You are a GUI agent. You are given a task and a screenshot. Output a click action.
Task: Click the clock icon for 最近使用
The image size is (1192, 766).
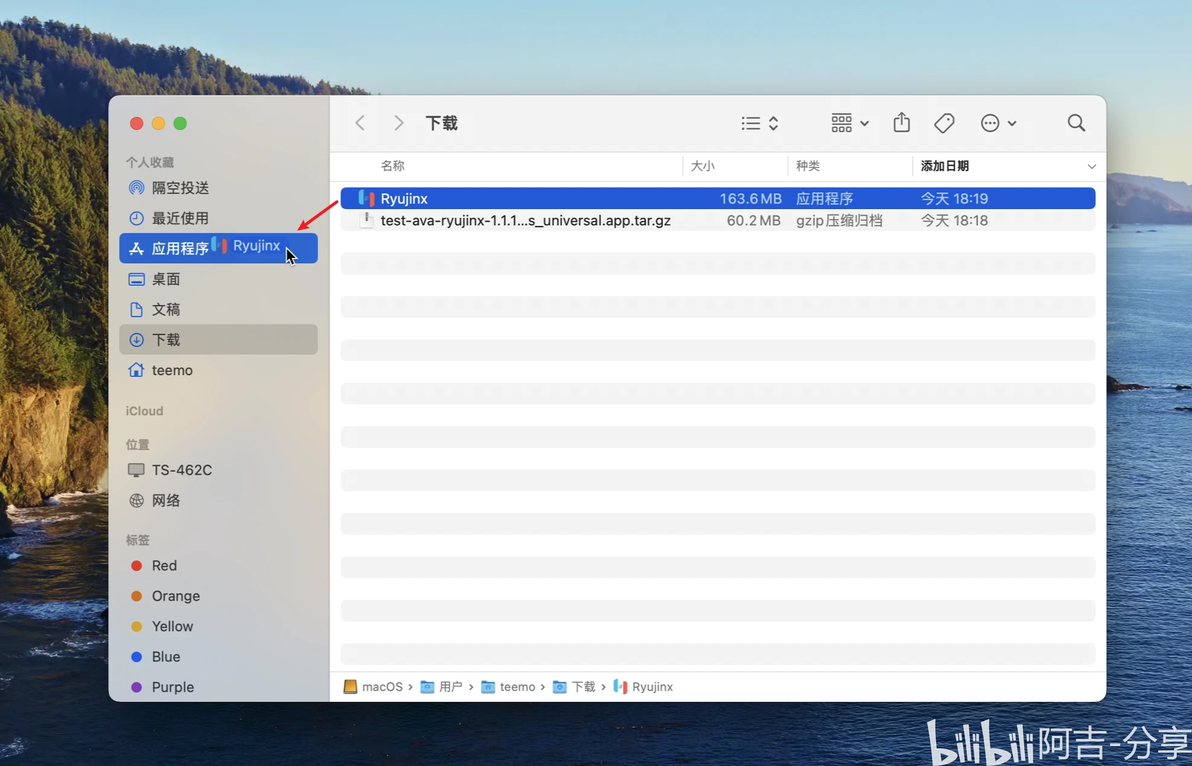(136, 218)
